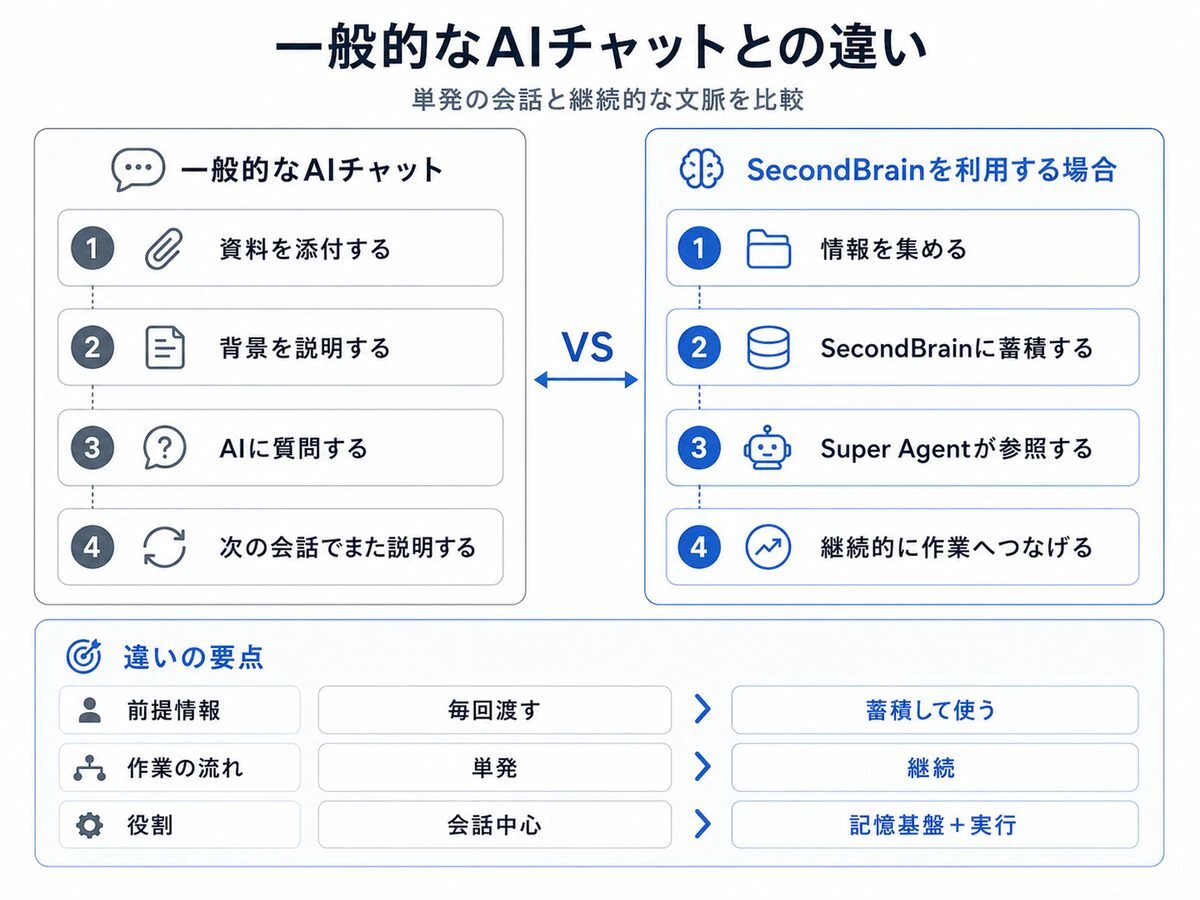Click the brain icon next to SecondBrainを利用する場合
The width and height of the screenshot is (1200, 900).
tap(702, 169)
